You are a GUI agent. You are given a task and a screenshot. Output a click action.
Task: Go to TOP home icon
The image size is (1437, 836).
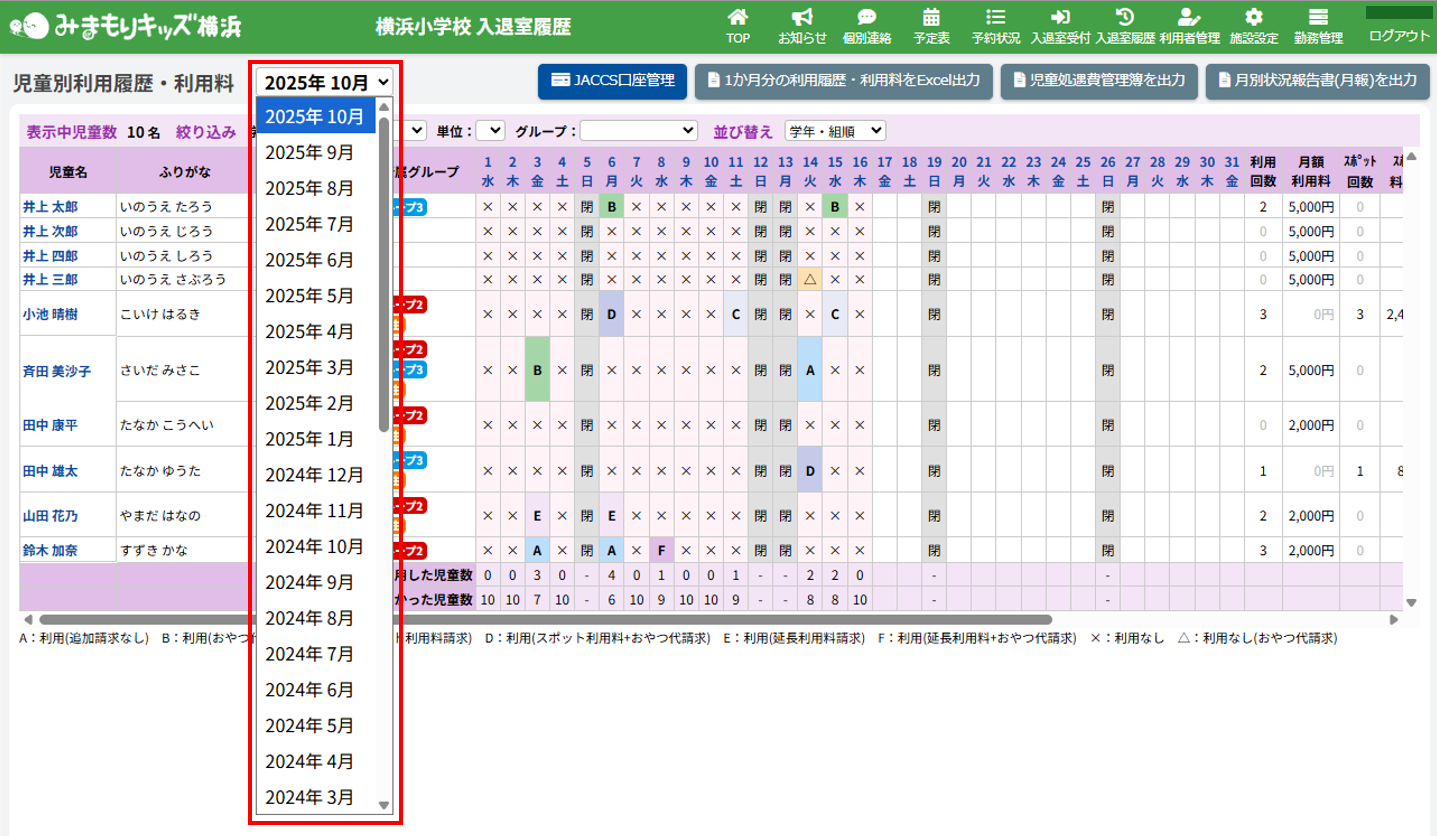(737, 18)
